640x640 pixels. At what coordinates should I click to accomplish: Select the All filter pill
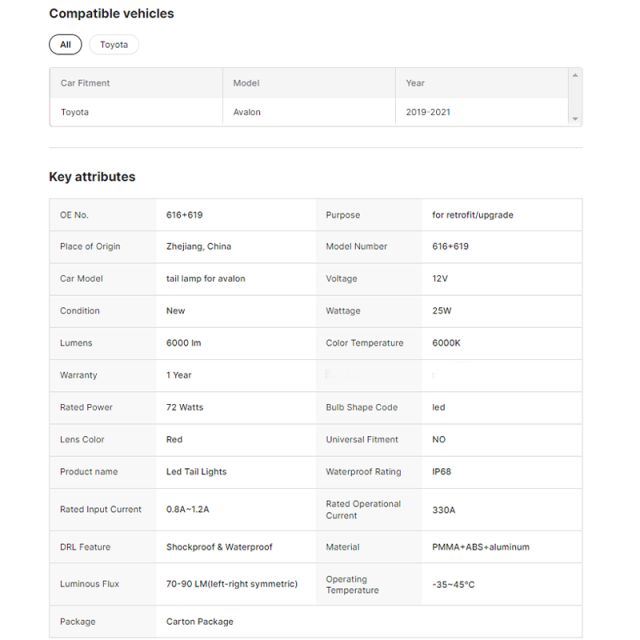click(65, 44)
